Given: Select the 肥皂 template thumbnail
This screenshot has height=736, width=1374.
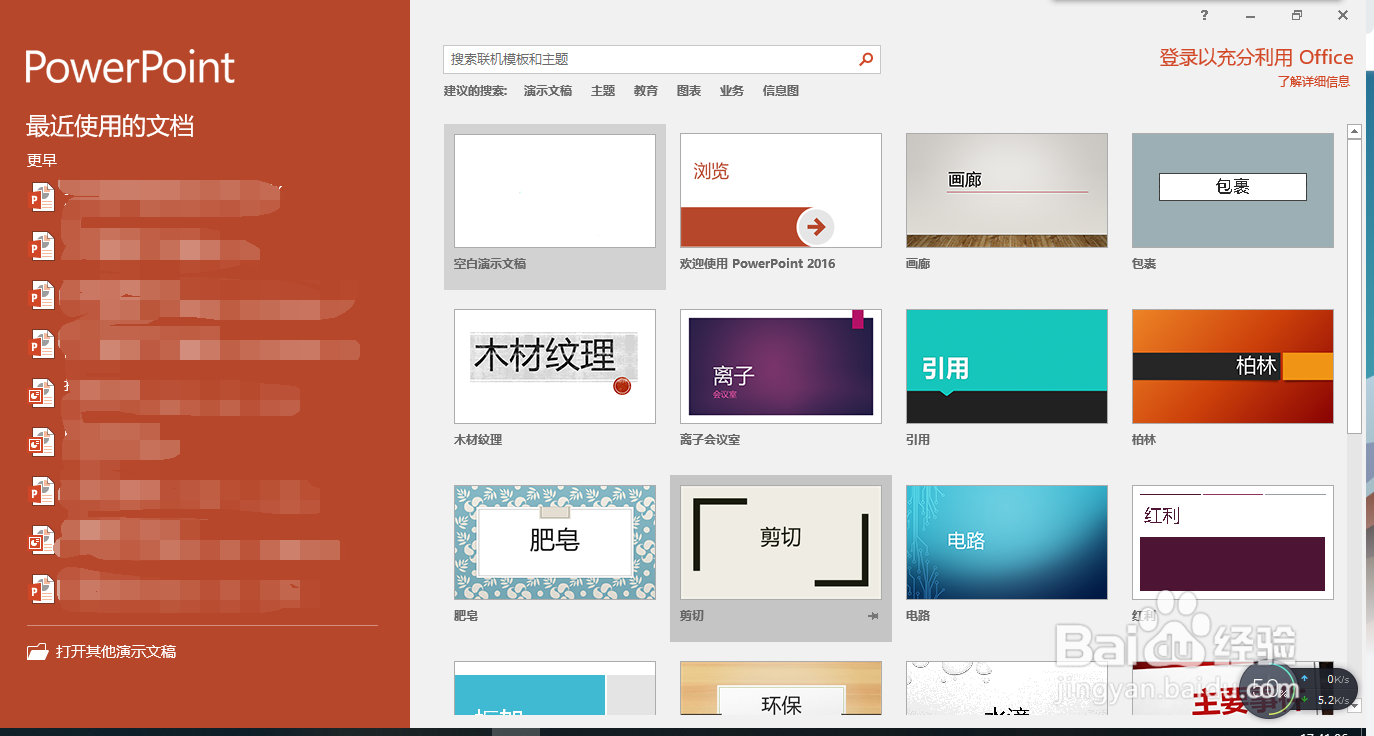Looking at the screenshot, I should (x=555, y=543).
